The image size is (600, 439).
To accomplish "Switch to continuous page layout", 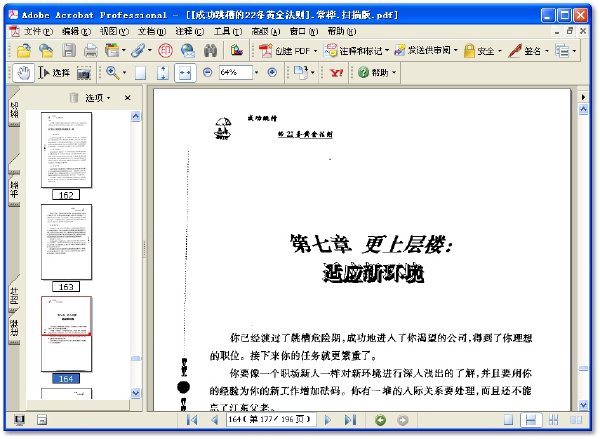I will tap(531, 420).
